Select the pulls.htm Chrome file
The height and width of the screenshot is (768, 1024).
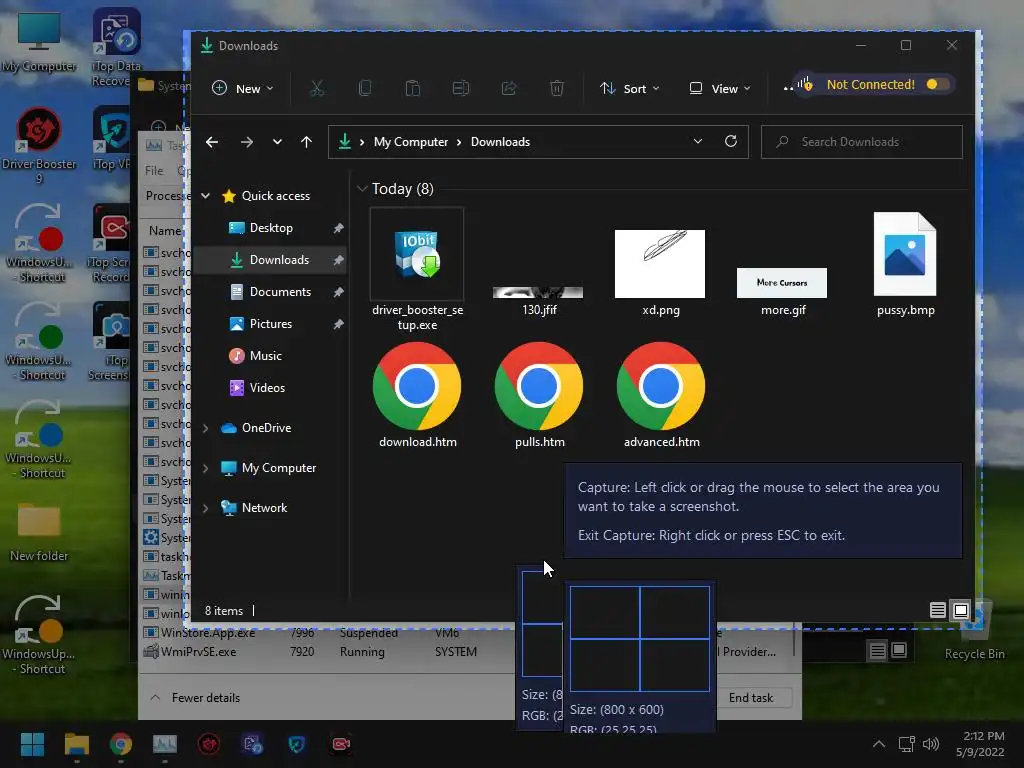tap(539, 395)
